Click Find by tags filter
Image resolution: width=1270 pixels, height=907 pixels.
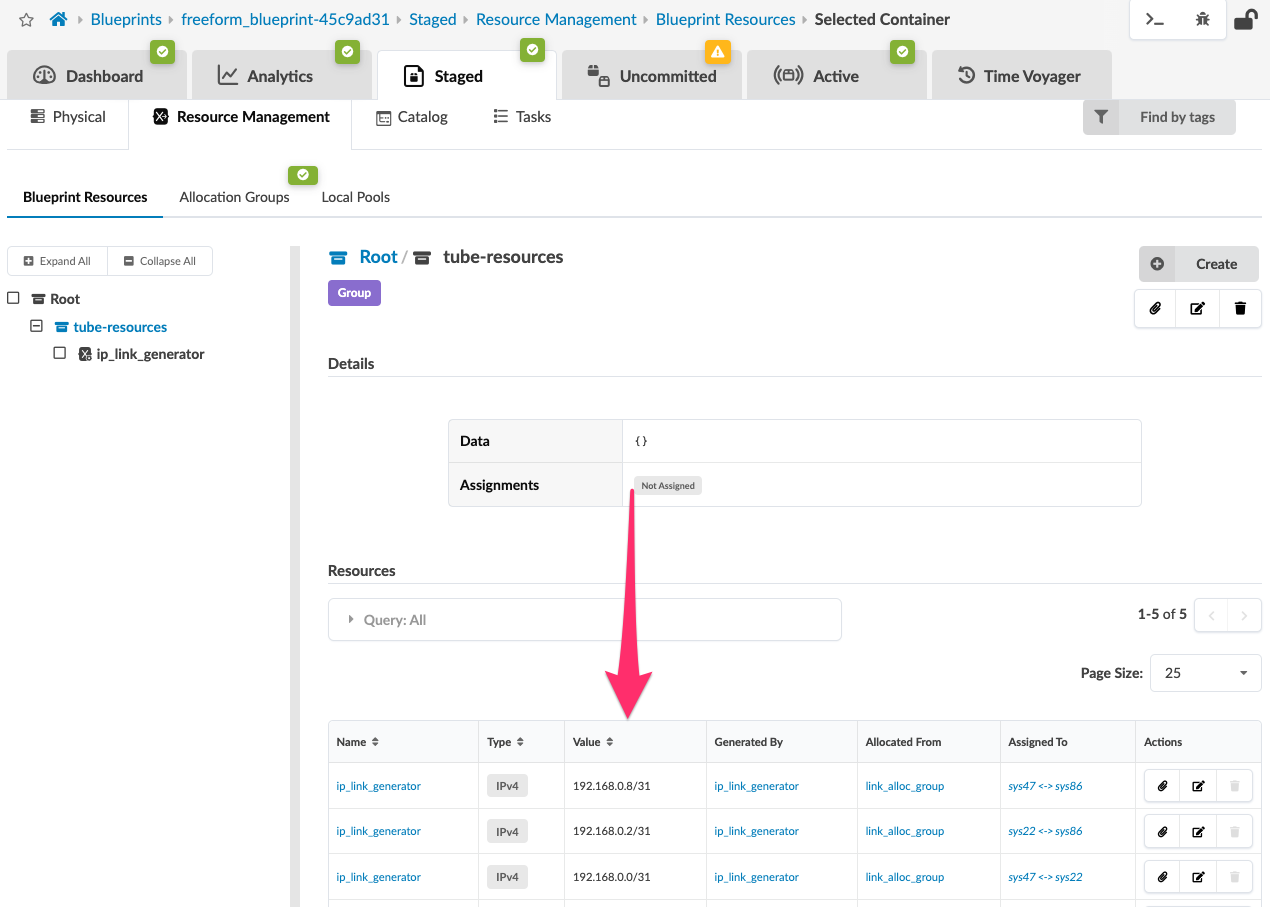1159,117
